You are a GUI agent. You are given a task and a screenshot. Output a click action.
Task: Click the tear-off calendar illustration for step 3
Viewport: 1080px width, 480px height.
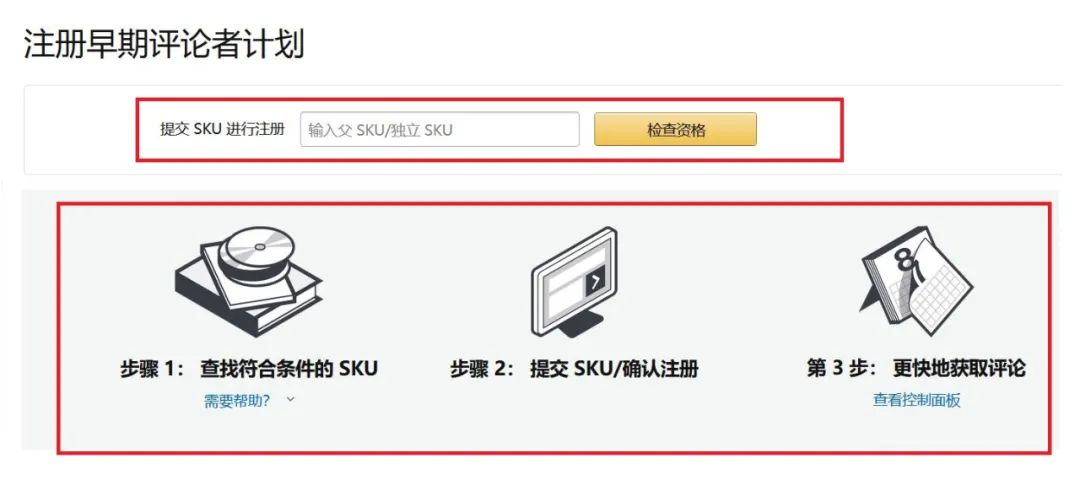pyautogui.click(x=916, y=282)
